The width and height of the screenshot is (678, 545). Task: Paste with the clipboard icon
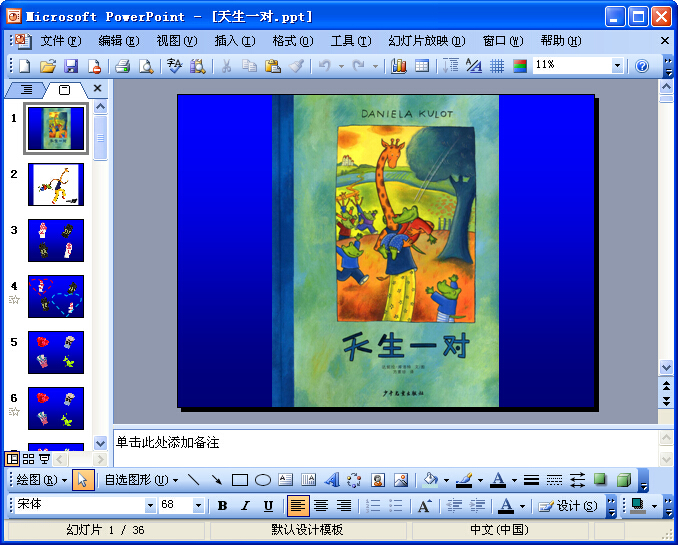[273, 66]
